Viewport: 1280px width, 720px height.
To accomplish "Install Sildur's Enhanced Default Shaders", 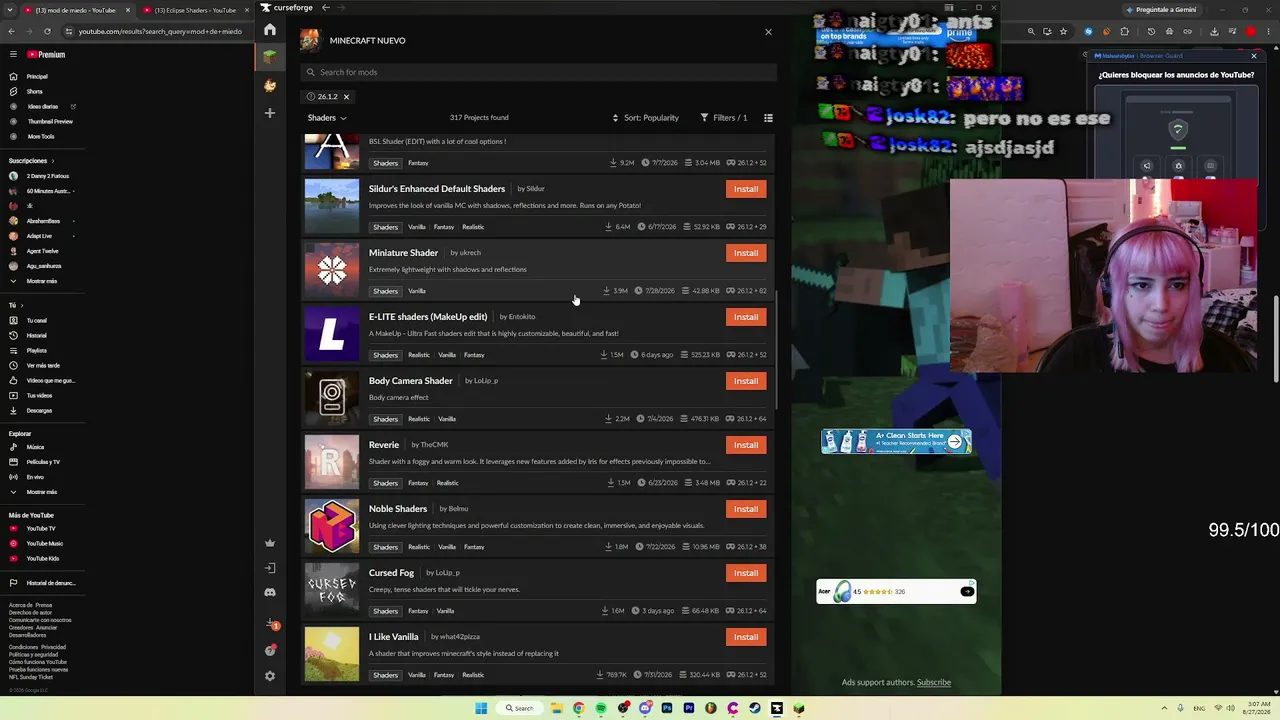I will pos(746,189).
